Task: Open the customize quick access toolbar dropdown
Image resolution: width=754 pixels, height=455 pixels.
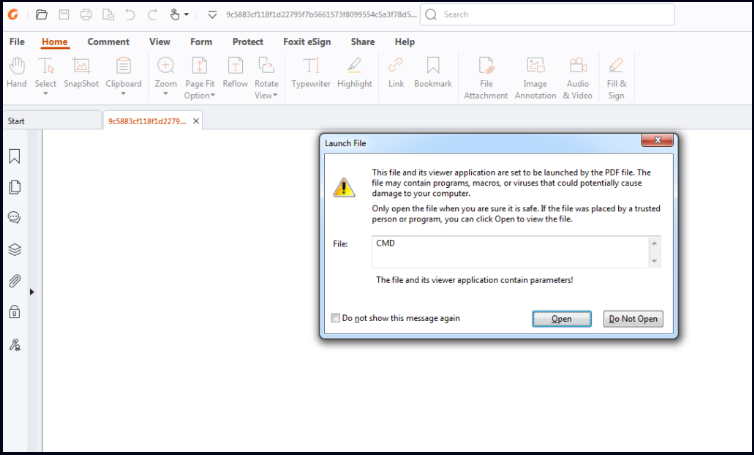Action: tap(212, 15)
